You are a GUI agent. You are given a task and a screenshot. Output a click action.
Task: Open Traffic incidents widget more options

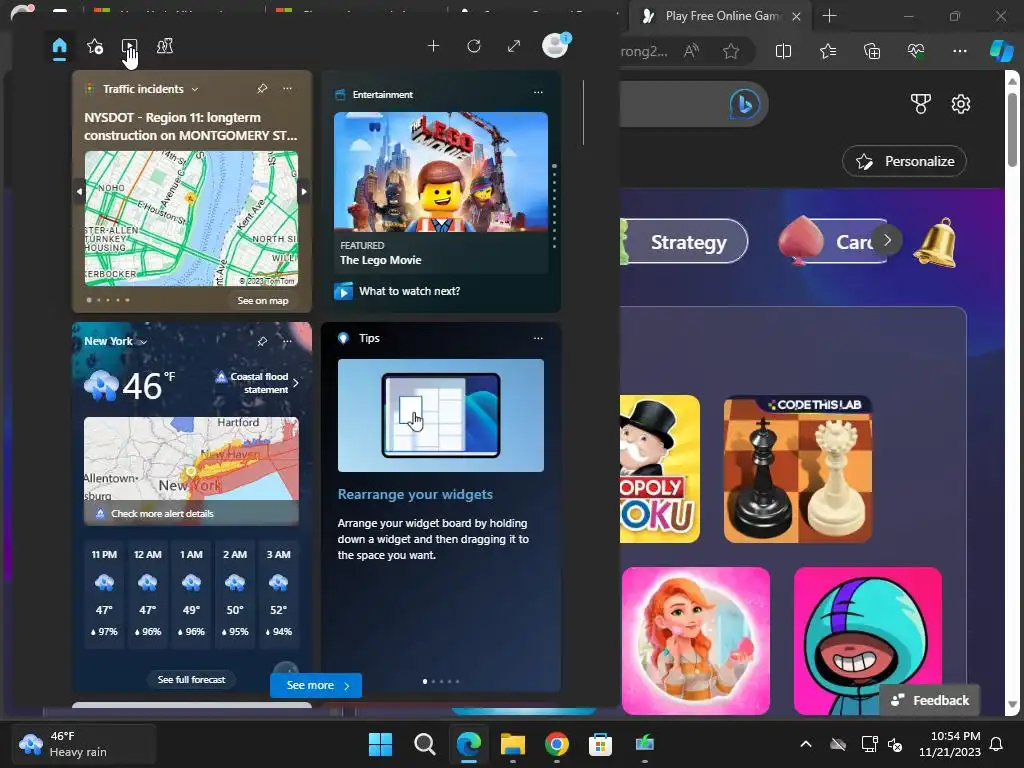[287, 88]
